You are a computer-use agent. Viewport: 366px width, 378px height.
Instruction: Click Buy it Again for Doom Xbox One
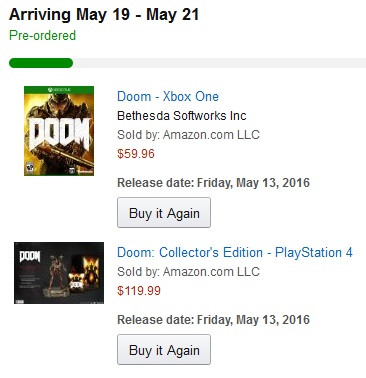pyautogui.click(x=164, y=213)
